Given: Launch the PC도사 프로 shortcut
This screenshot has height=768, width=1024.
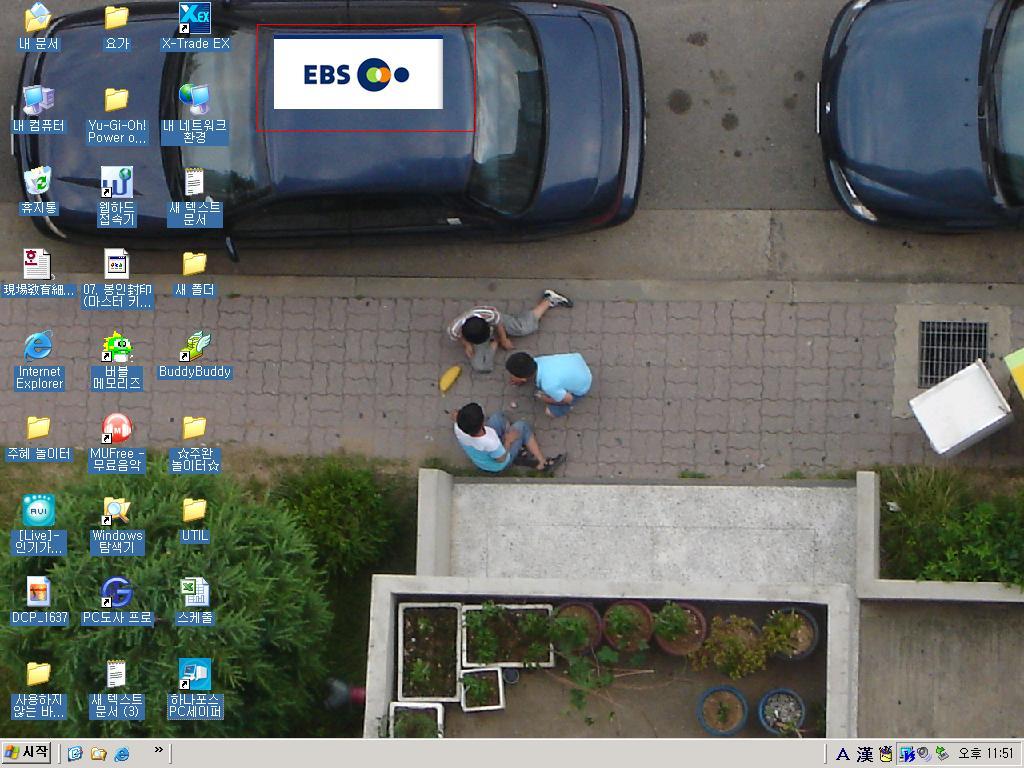Looking at the screenshot, I should [x=117, y=601].
